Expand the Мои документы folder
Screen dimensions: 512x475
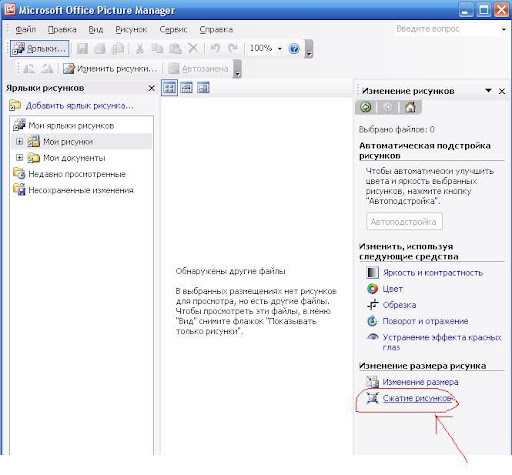20,158
